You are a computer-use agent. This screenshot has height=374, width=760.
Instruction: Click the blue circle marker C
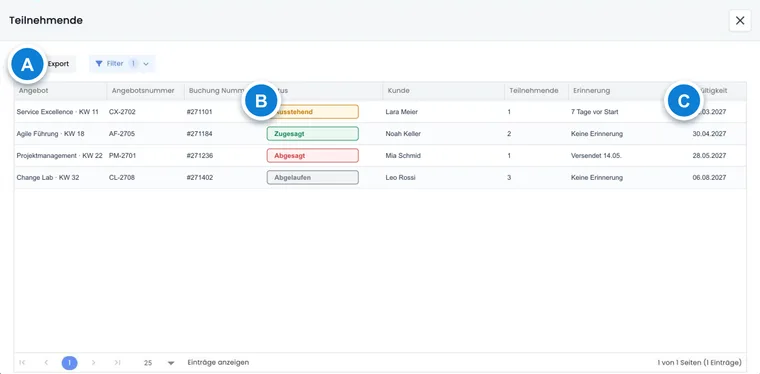(x=683, y=101)
